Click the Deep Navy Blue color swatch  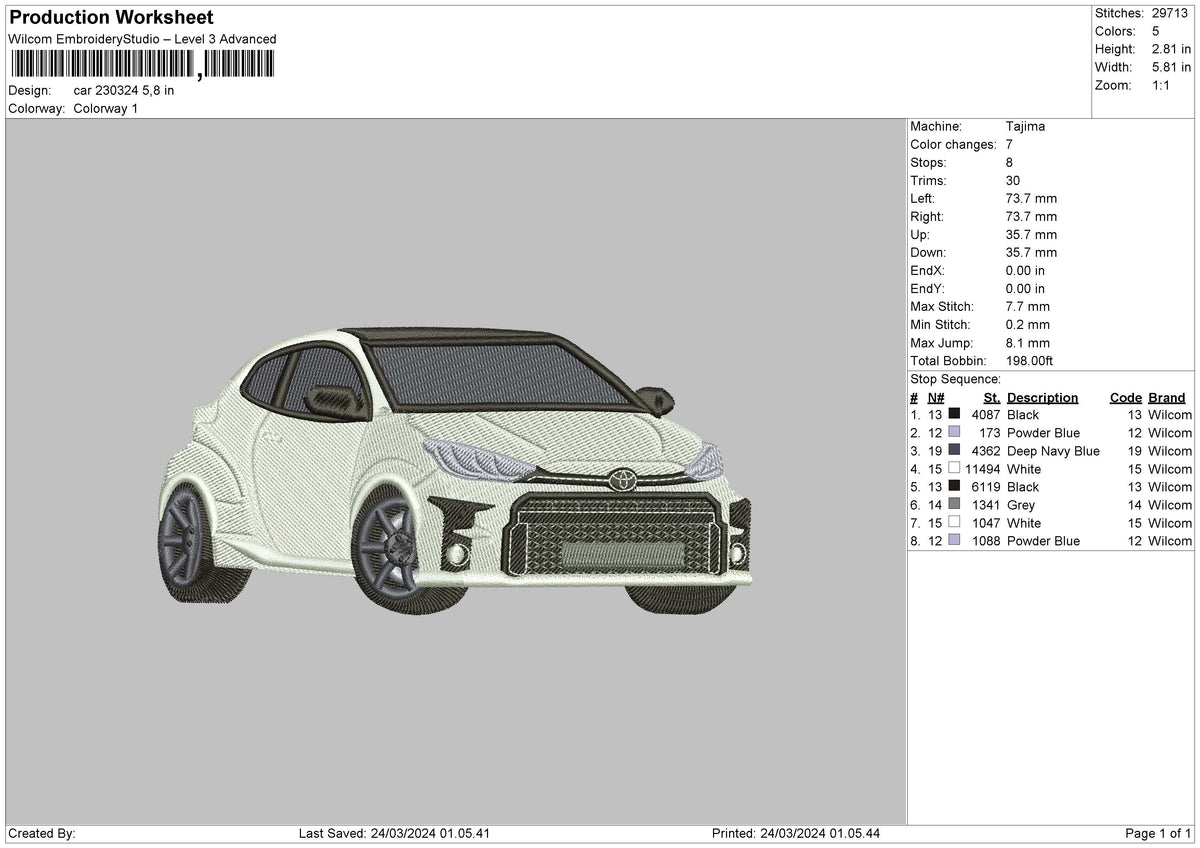click(954, 450)
